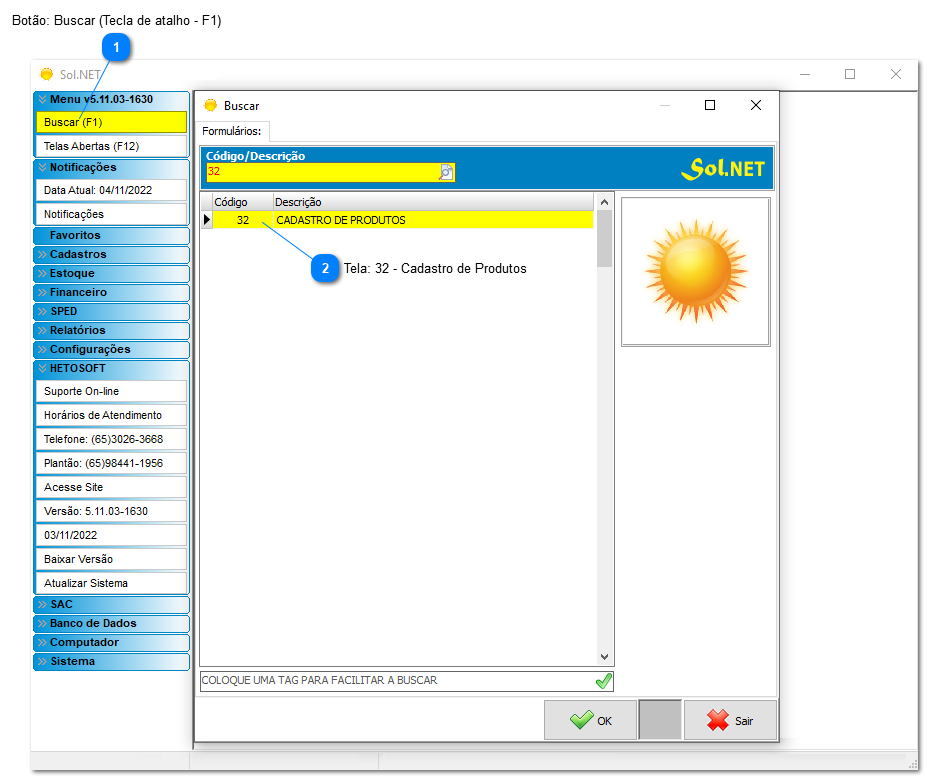
Task: Expand the Estoque section
Action: (x=111, y=274)
